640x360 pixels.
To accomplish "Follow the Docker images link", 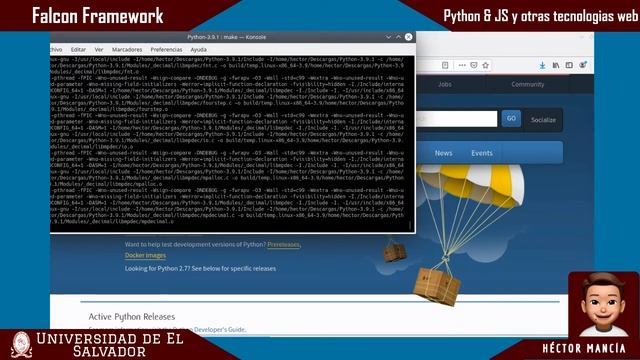I will 145,256.
